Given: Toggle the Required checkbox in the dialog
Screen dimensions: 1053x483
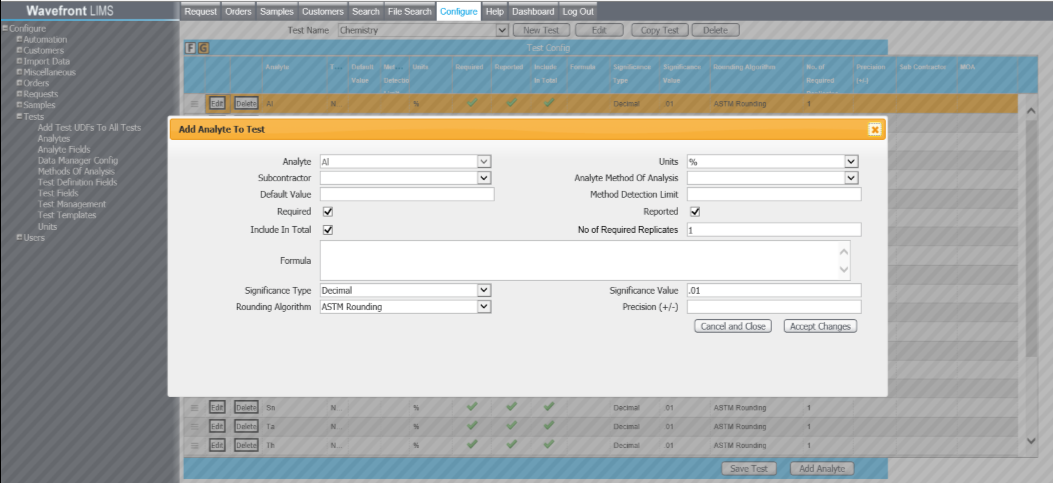Looking at the screenshot, I should pyautogui.click(x=328, y=212).
